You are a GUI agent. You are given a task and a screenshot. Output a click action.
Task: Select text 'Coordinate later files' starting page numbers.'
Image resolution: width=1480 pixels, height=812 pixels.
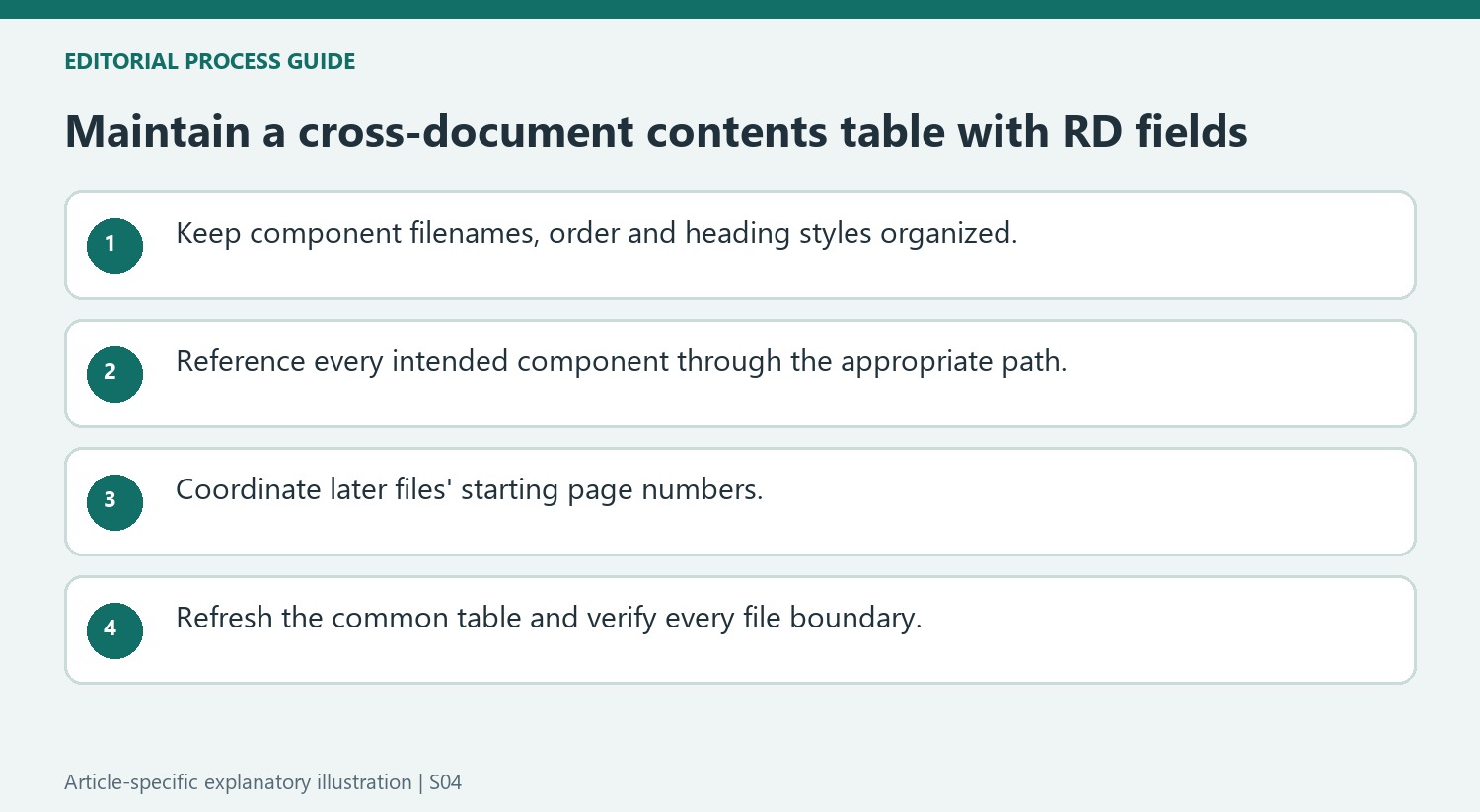(469, 490)
